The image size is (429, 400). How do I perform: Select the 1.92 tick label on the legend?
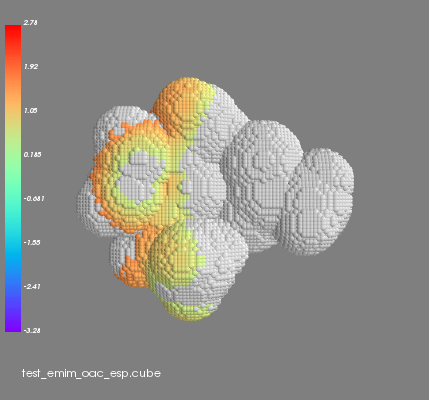click(x=31, y=67)
